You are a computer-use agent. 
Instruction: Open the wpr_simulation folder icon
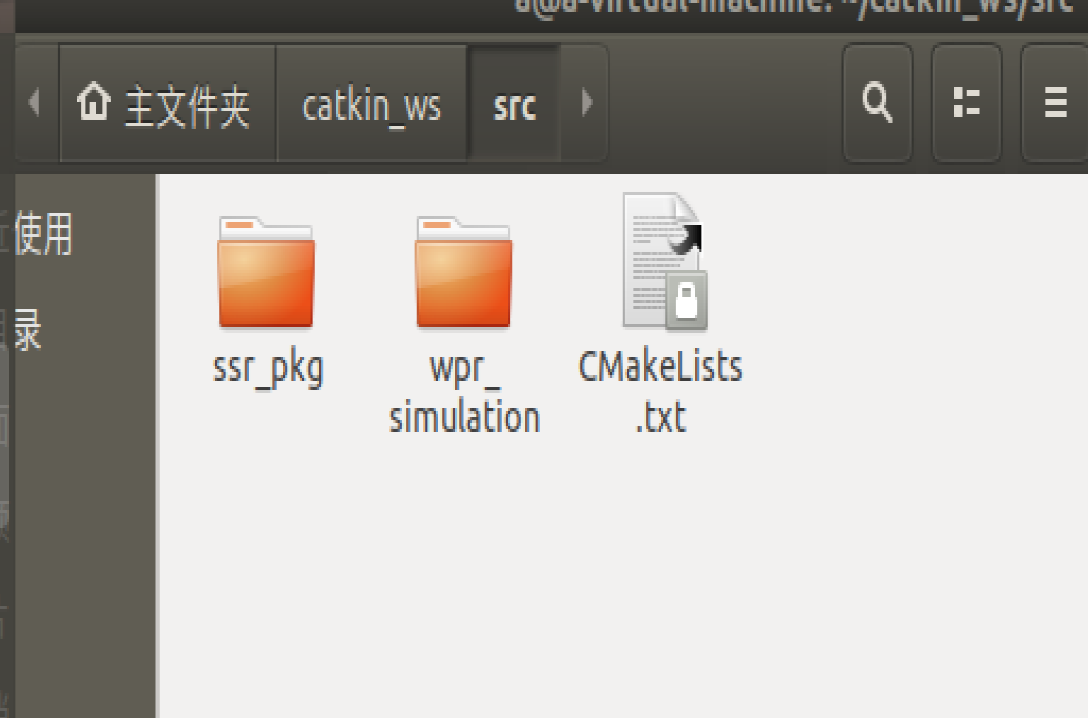click(x=464, y=272)
